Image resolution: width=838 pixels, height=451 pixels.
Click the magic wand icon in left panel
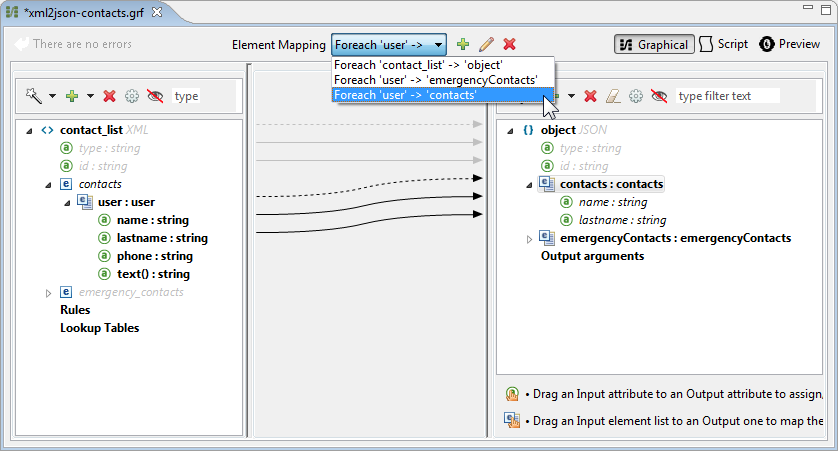pos(34,96)
